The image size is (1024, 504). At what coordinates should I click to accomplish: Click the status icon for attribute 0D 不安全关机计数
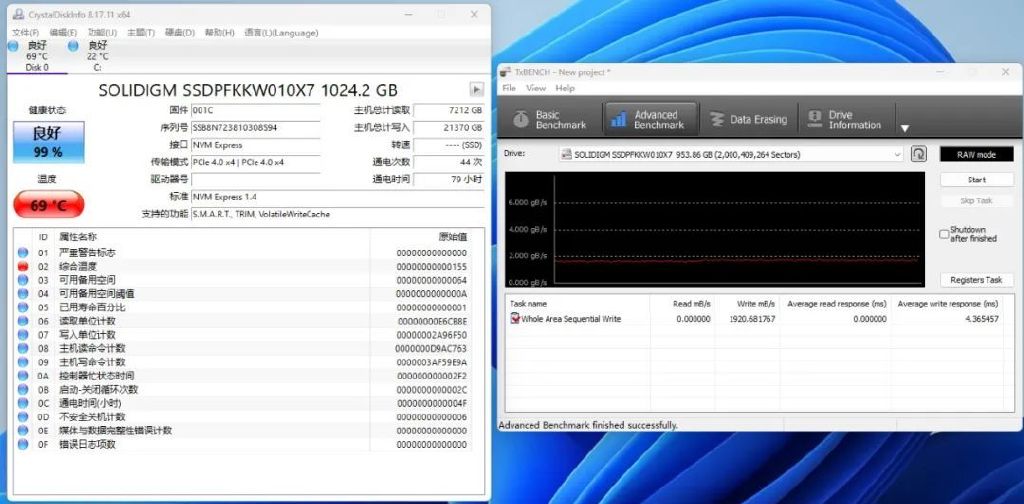point(23,417)
